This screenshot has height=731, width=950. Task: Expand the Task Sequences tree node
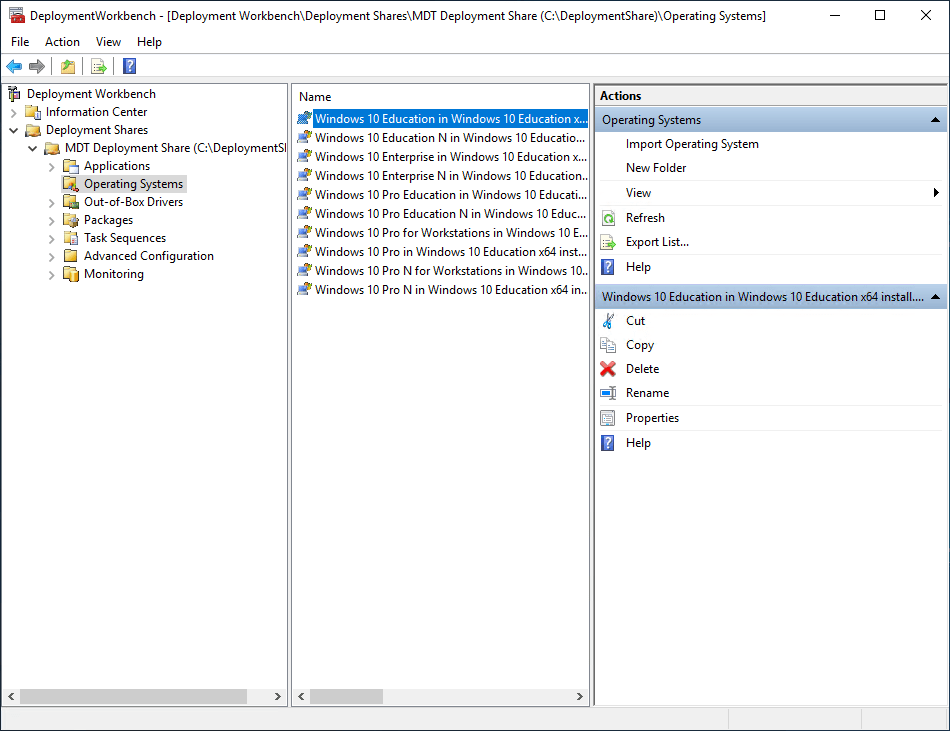52,238
